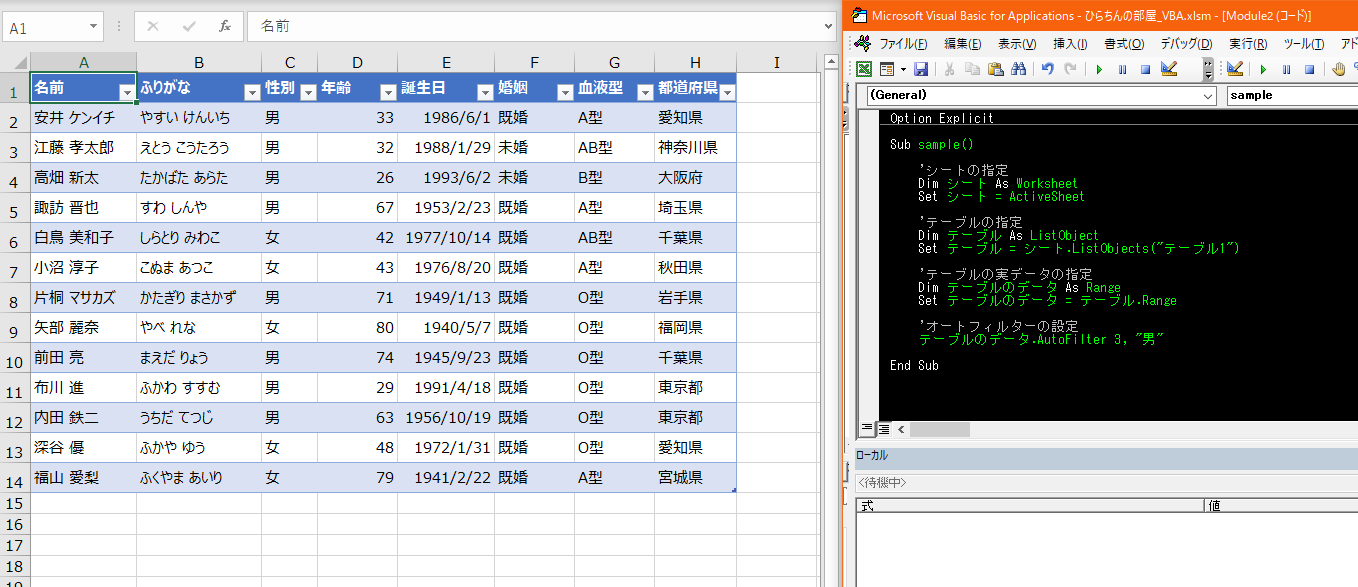Run the macro with the Standard toolbar green play button
Screen dimensions: 1358x587
1099,69
